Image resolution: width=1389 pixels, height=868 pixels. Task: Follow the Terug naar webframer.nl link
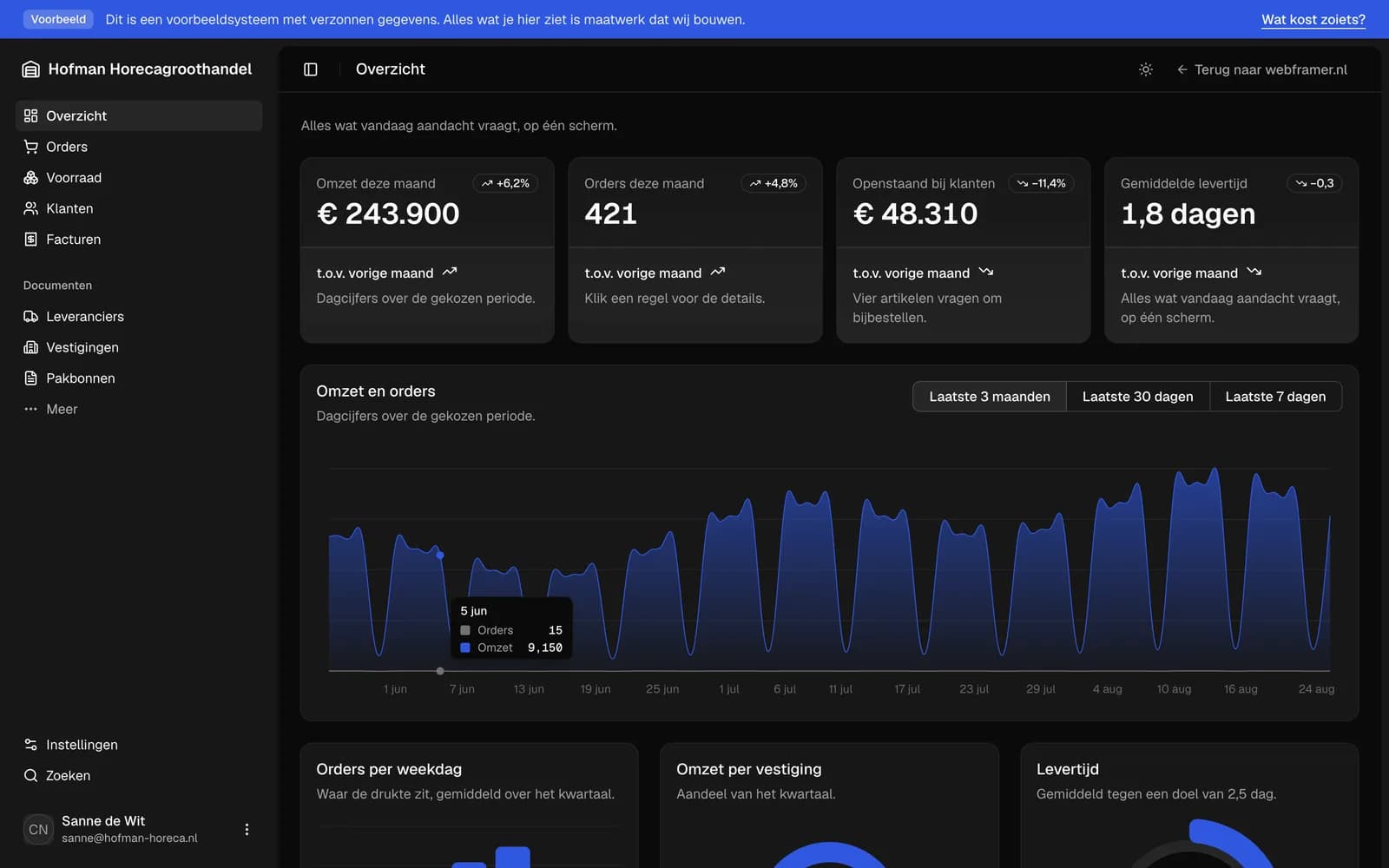click(x=1262, y=69)
